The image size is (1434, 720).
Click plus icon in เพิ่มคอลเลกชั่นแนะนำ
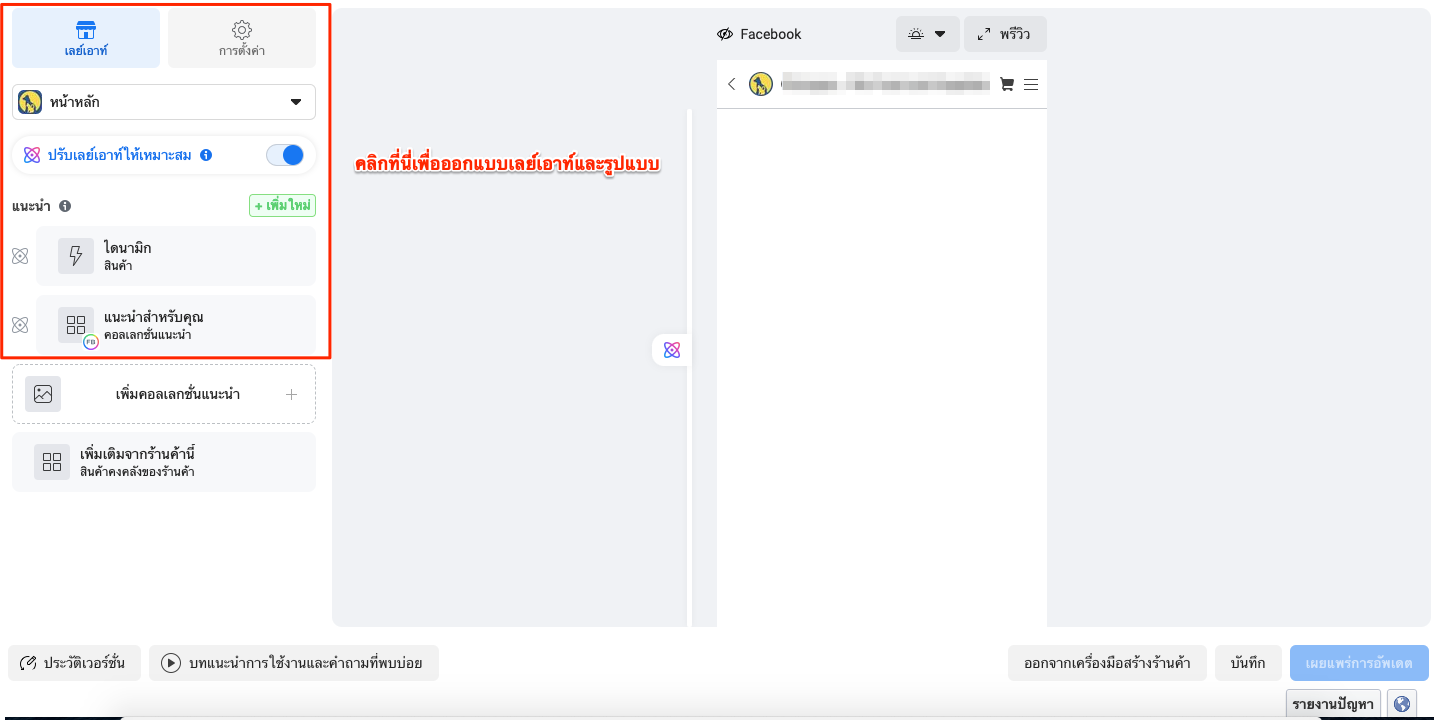[292, 394]
